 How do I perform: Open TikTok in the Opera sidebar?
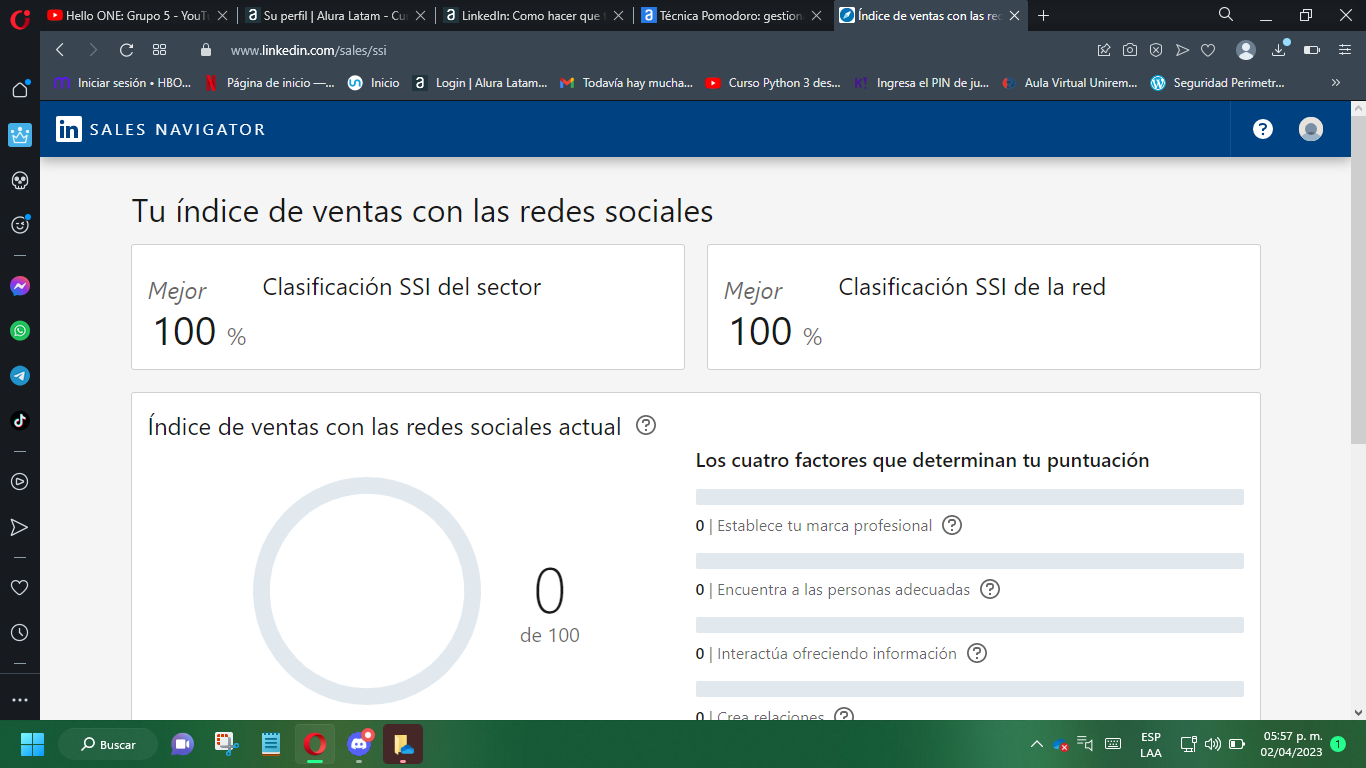point(19,421)
